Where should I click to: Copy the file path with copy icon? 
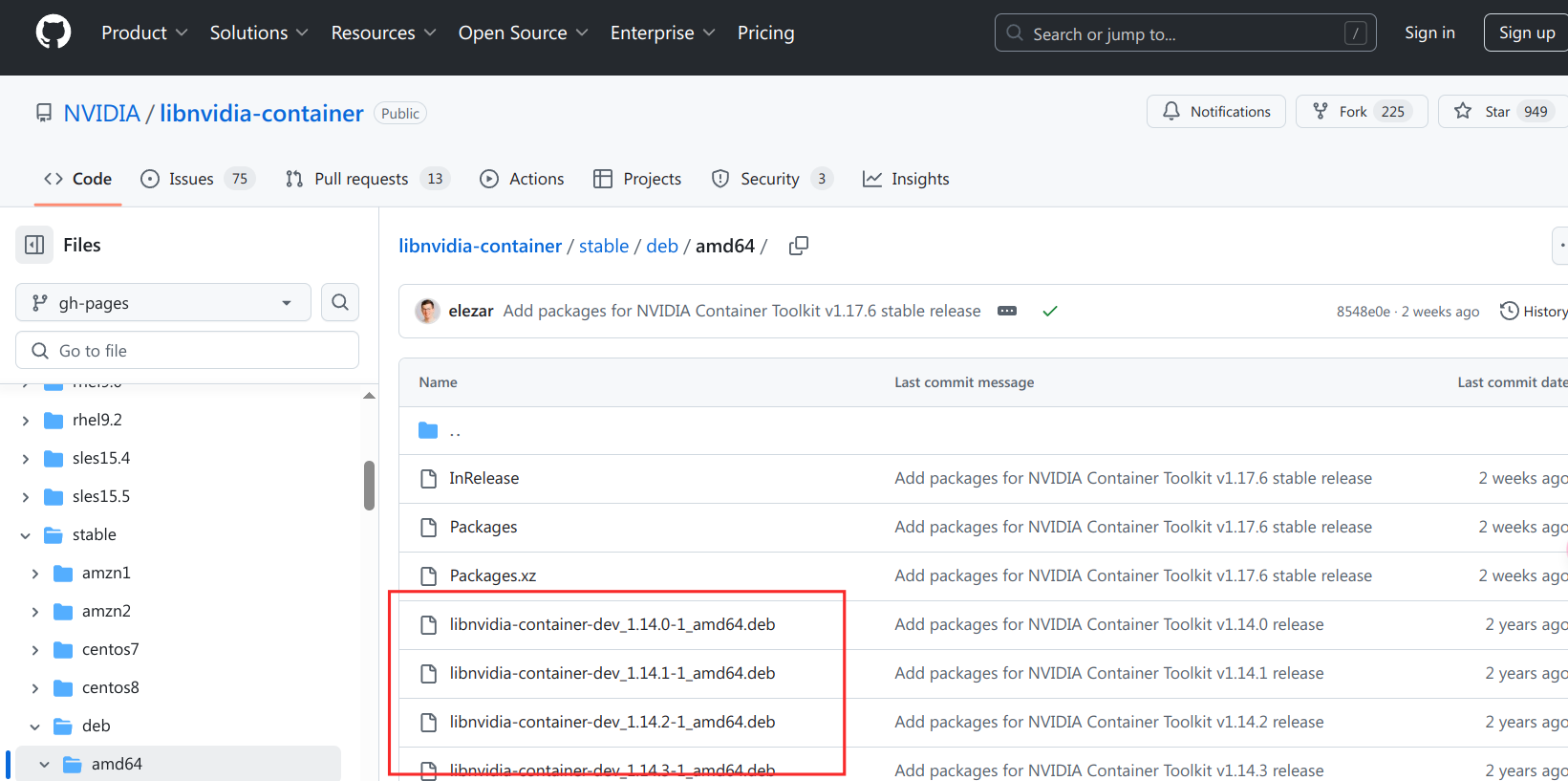pyautogui.click(x=799, y=246)
